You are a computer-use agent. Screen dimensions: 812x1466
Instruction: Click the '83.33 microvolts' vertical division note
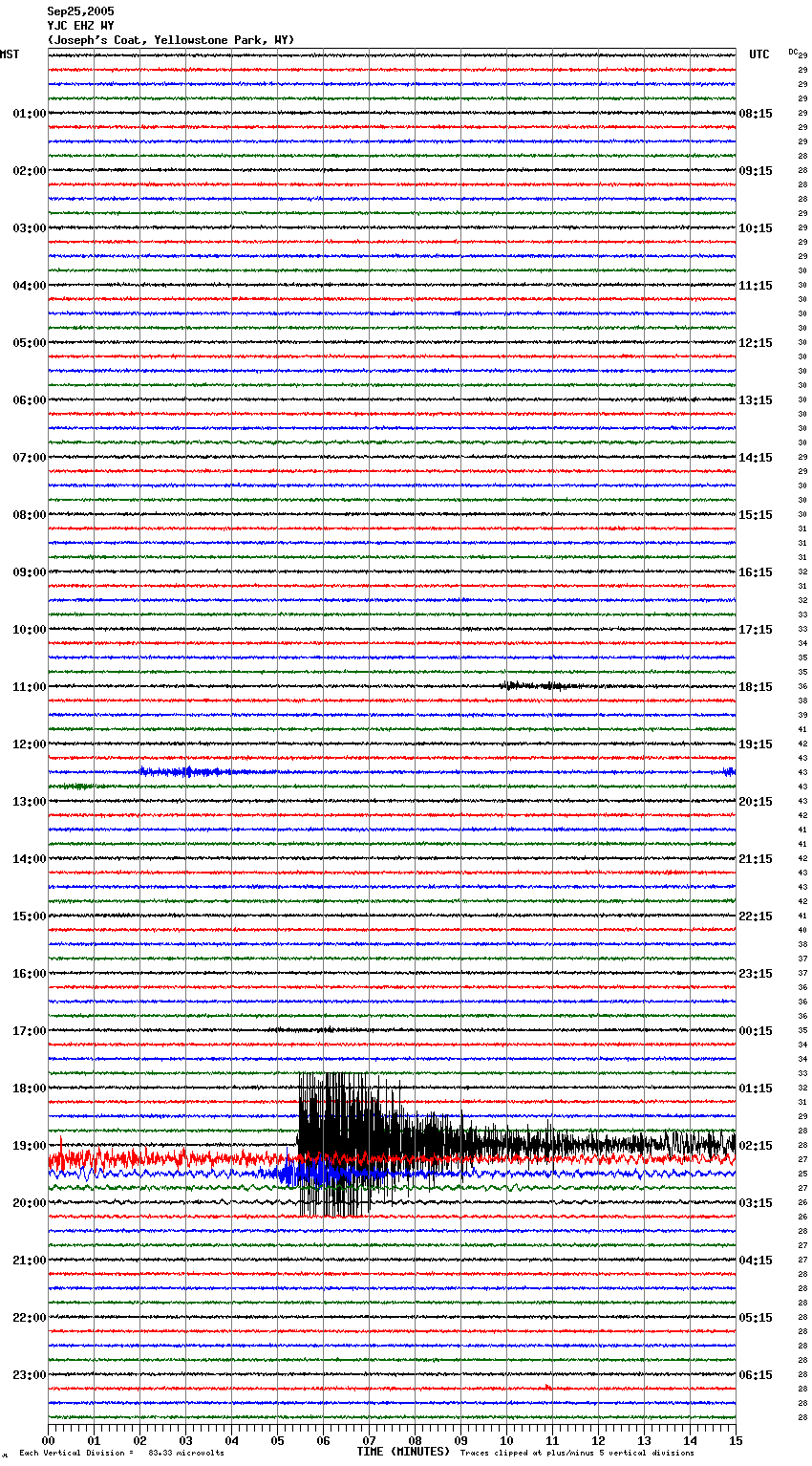coord(186,1453)
